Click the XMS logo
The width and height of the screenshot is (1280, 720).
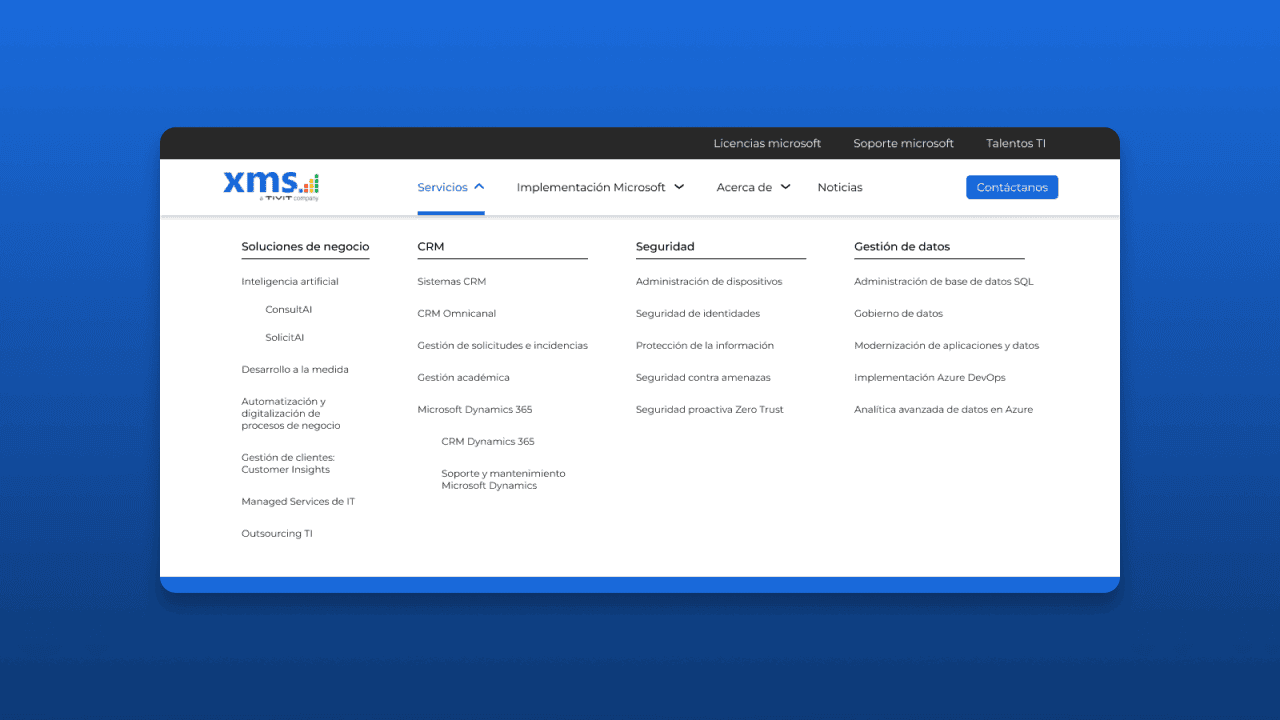(271, 186)
